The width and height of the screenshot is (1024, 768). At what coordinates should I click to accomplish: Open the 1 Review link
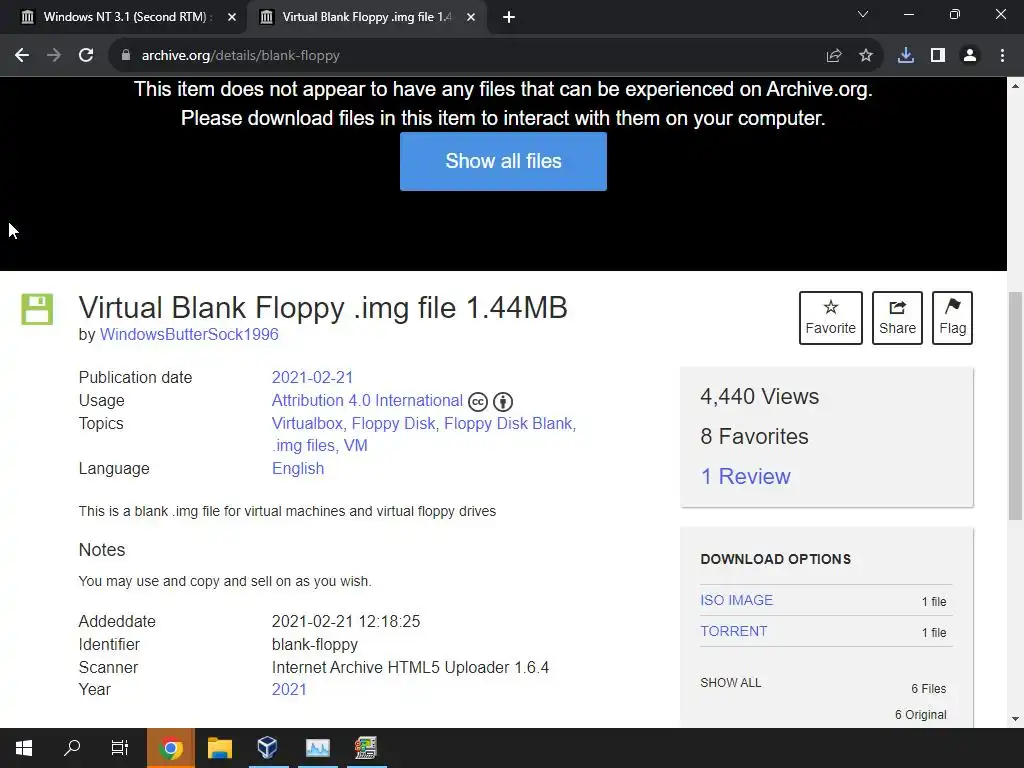[745, 476]
